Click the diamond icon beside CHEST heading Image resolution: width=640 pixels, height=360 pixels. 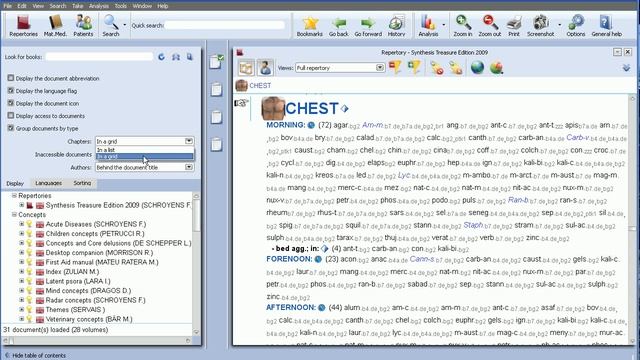pos(344,109)
